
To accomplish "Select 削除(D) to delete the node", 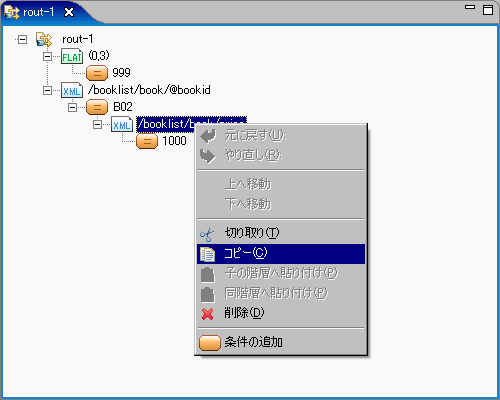I will point(281,313).
